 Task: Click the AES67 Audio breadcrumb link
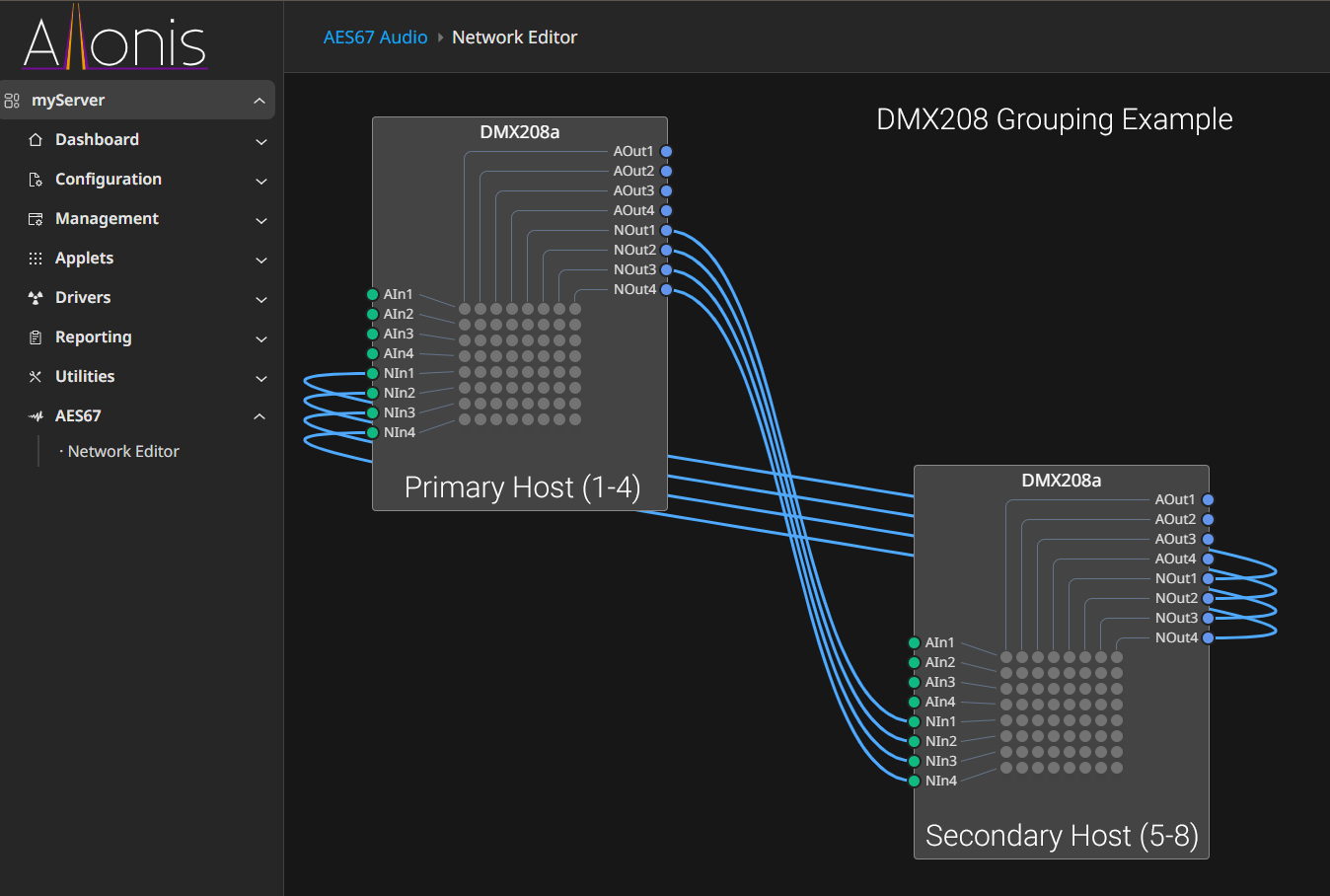pyautogui.click(x=375, y=37)
